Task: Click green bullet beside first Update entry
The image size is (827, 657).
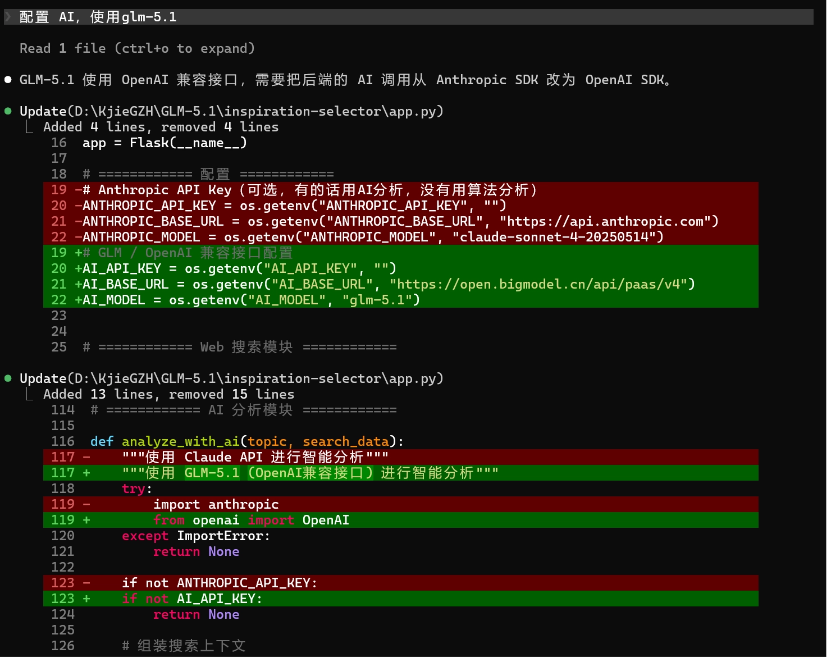Action: point(9,111)
